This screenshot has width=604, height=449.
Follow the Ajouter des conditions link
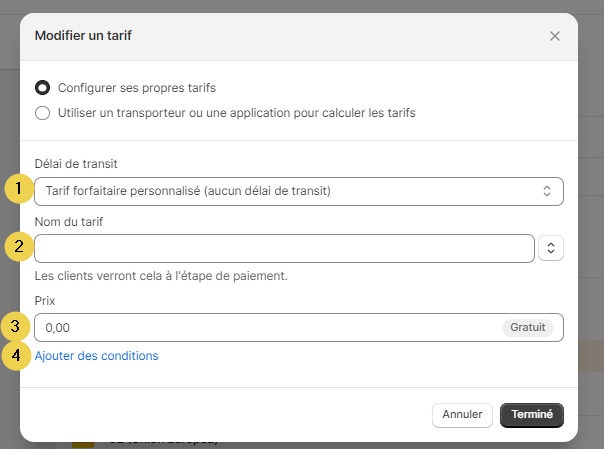96,355
